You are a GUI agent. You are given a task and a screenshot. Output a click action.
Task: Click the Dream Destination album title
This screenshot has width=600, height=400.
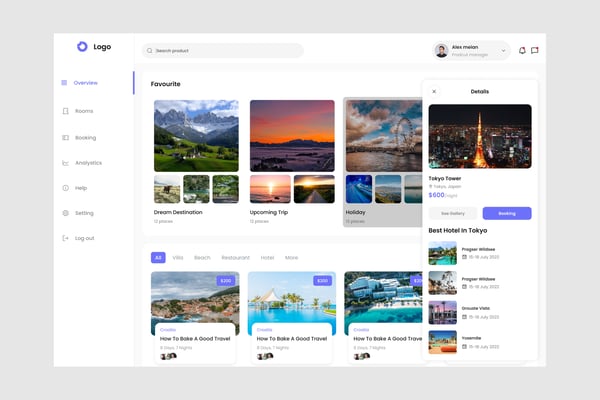click(178, 212)
